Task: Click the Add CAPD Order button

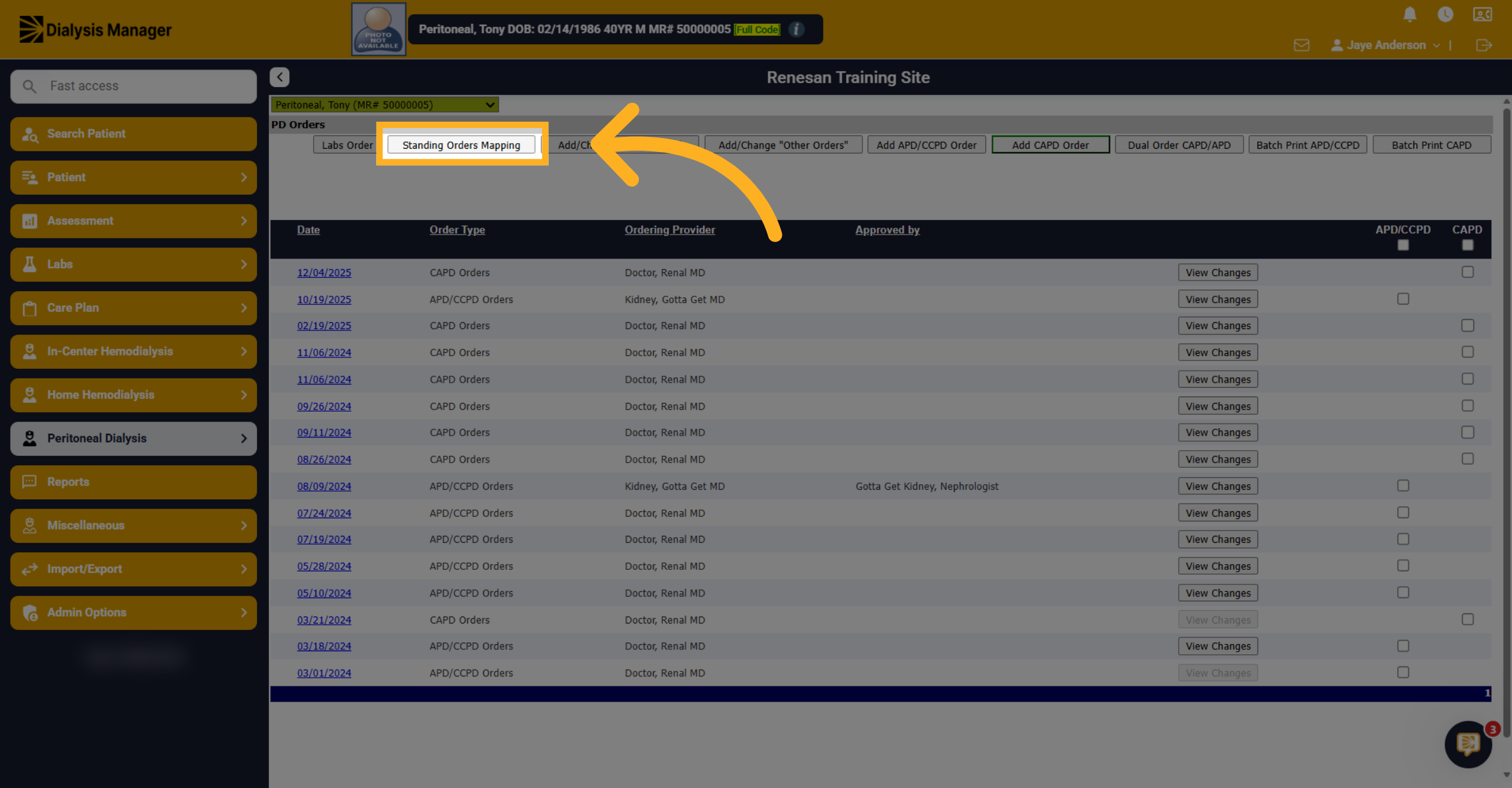Action: [1050, 145]
